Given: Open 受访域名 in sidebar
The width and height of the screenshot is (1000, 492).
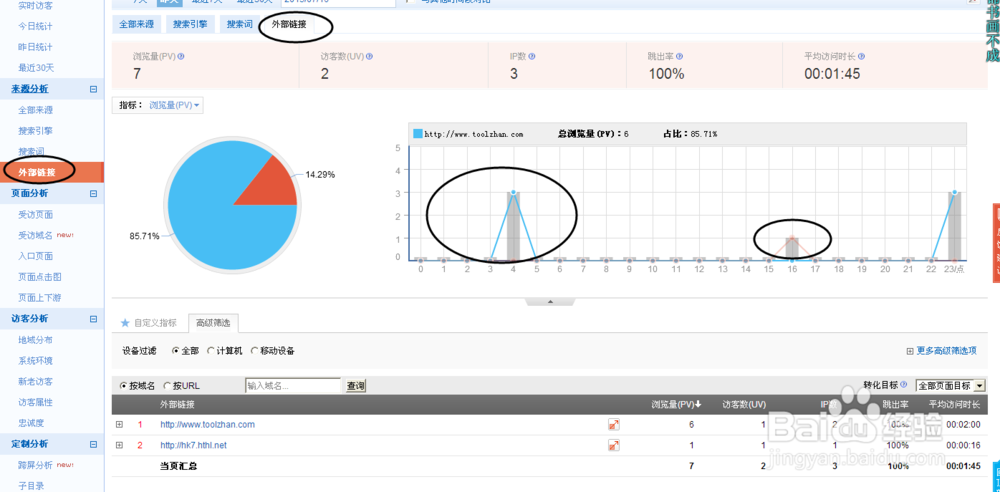Looking at the screenshot, I should coord(36,235).
